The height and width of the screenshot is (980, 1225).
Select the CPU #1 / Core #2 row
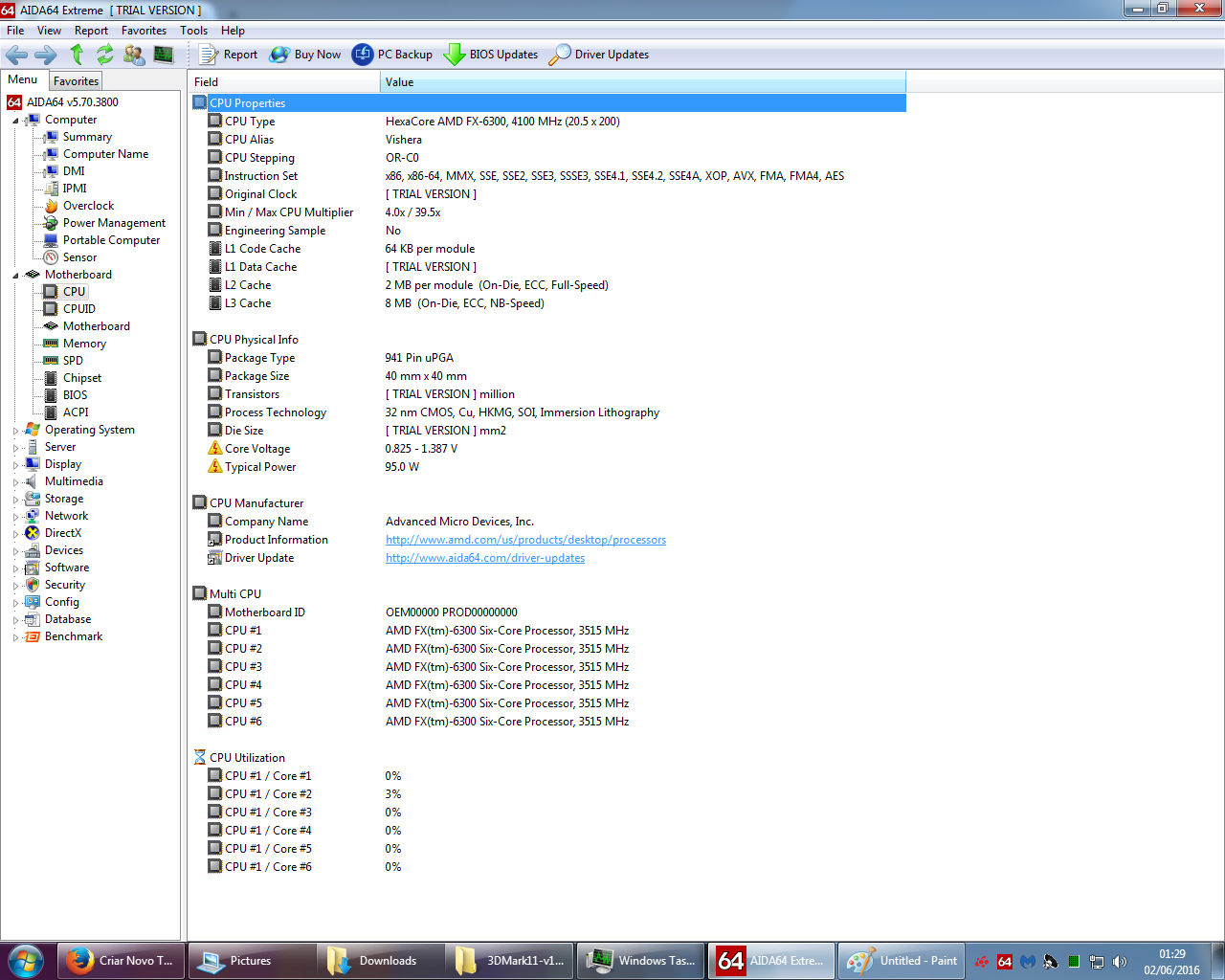tap(548, 794)
